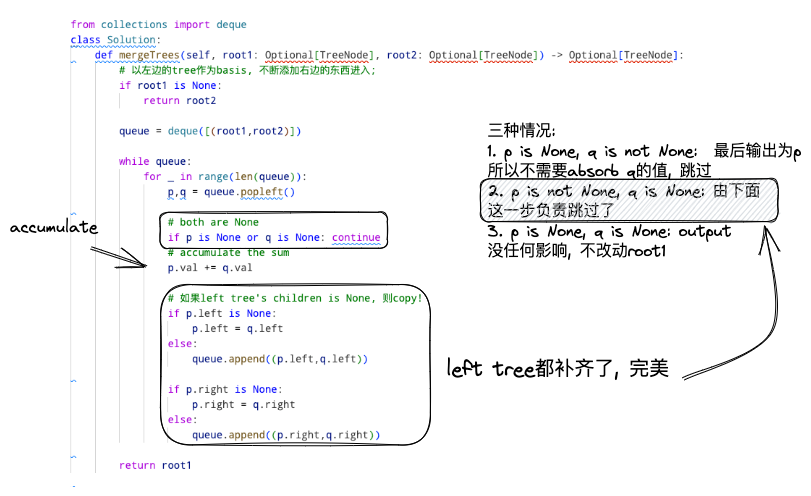Viewport: 811px width, 496px height.
Task: Click the "class Solution" declaration
Action: point(114,40)
